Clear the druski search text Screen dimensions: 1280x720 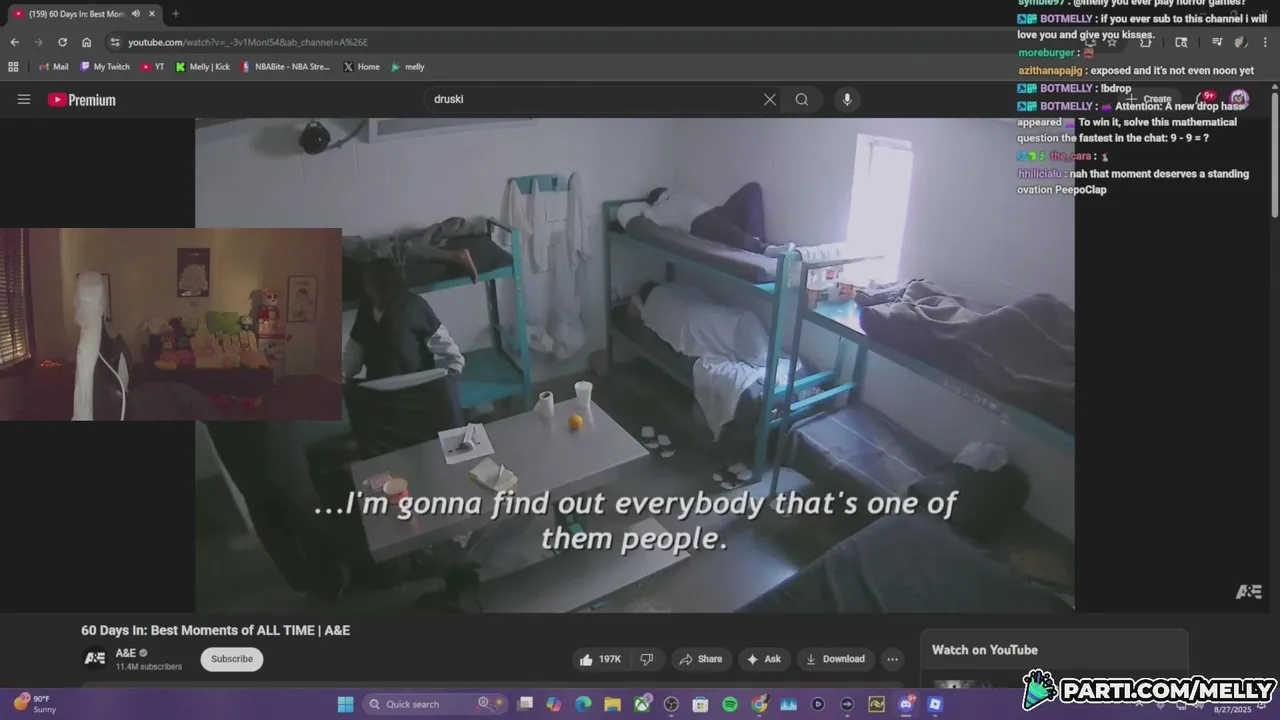(x=769, y=99)
